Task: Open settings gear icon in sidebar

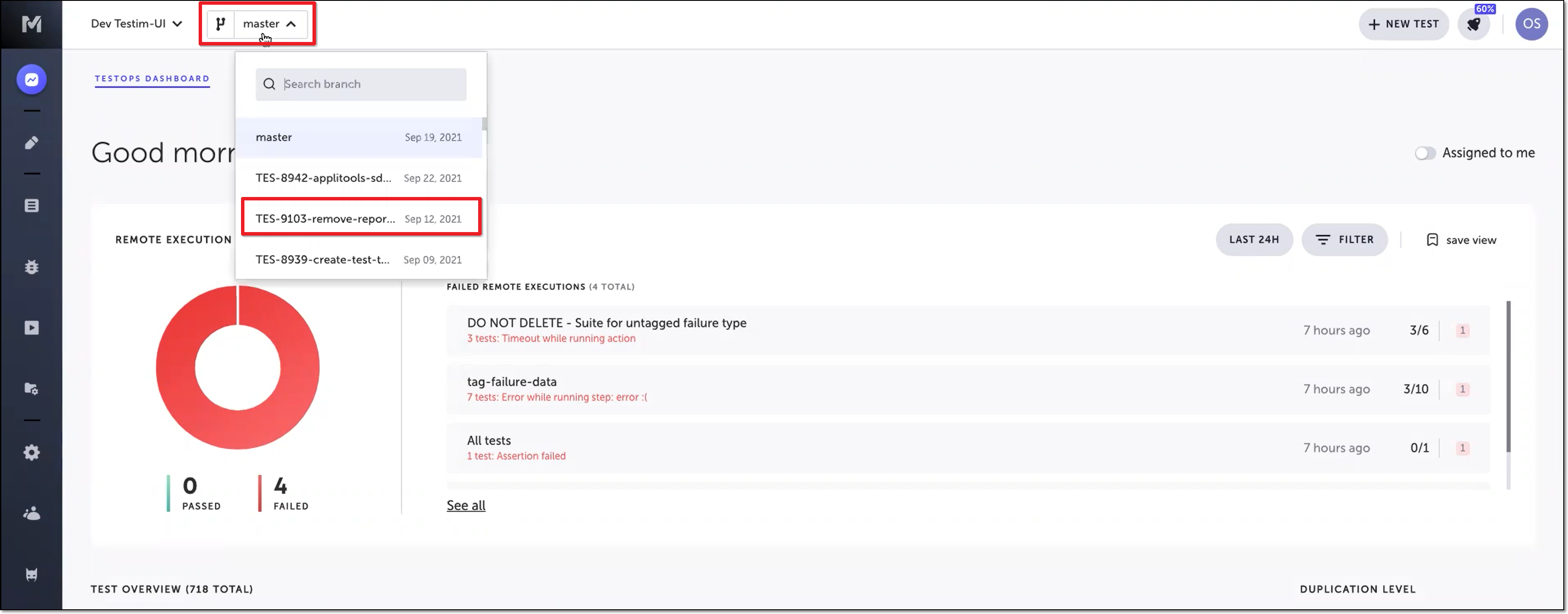Action: pos(32,452)
